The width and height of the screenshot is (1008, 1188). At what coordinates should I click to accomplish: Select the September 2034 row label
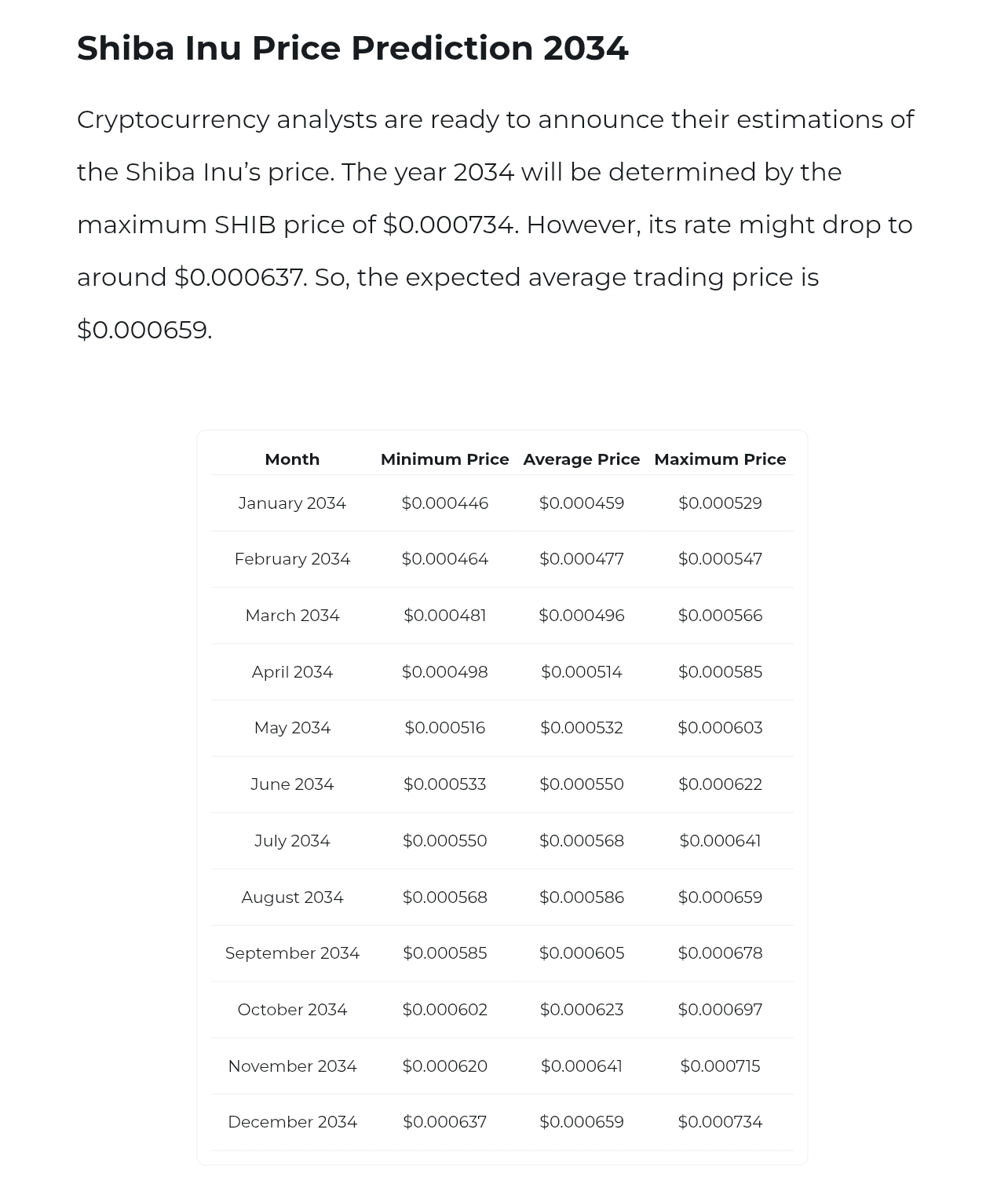coord(292,953)
